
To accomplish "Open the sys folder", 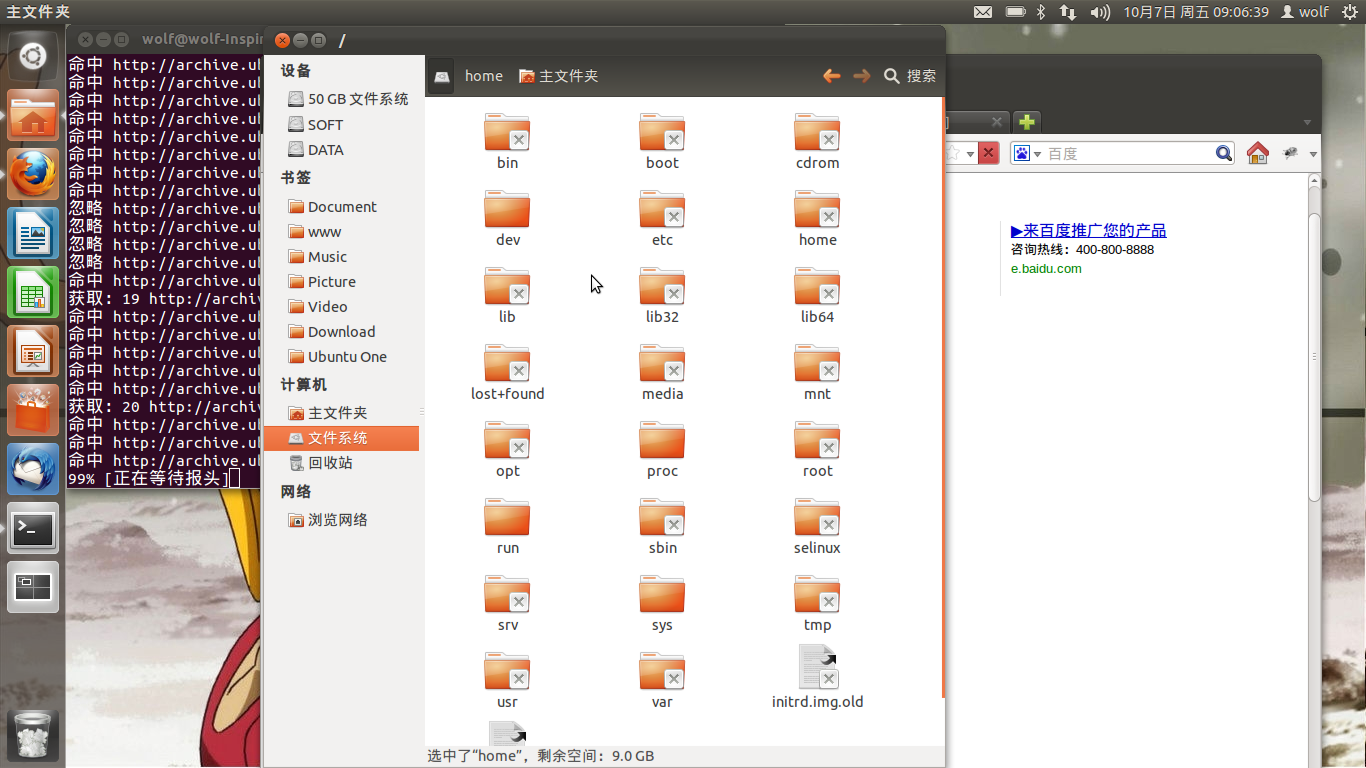I will coord(662,594).
